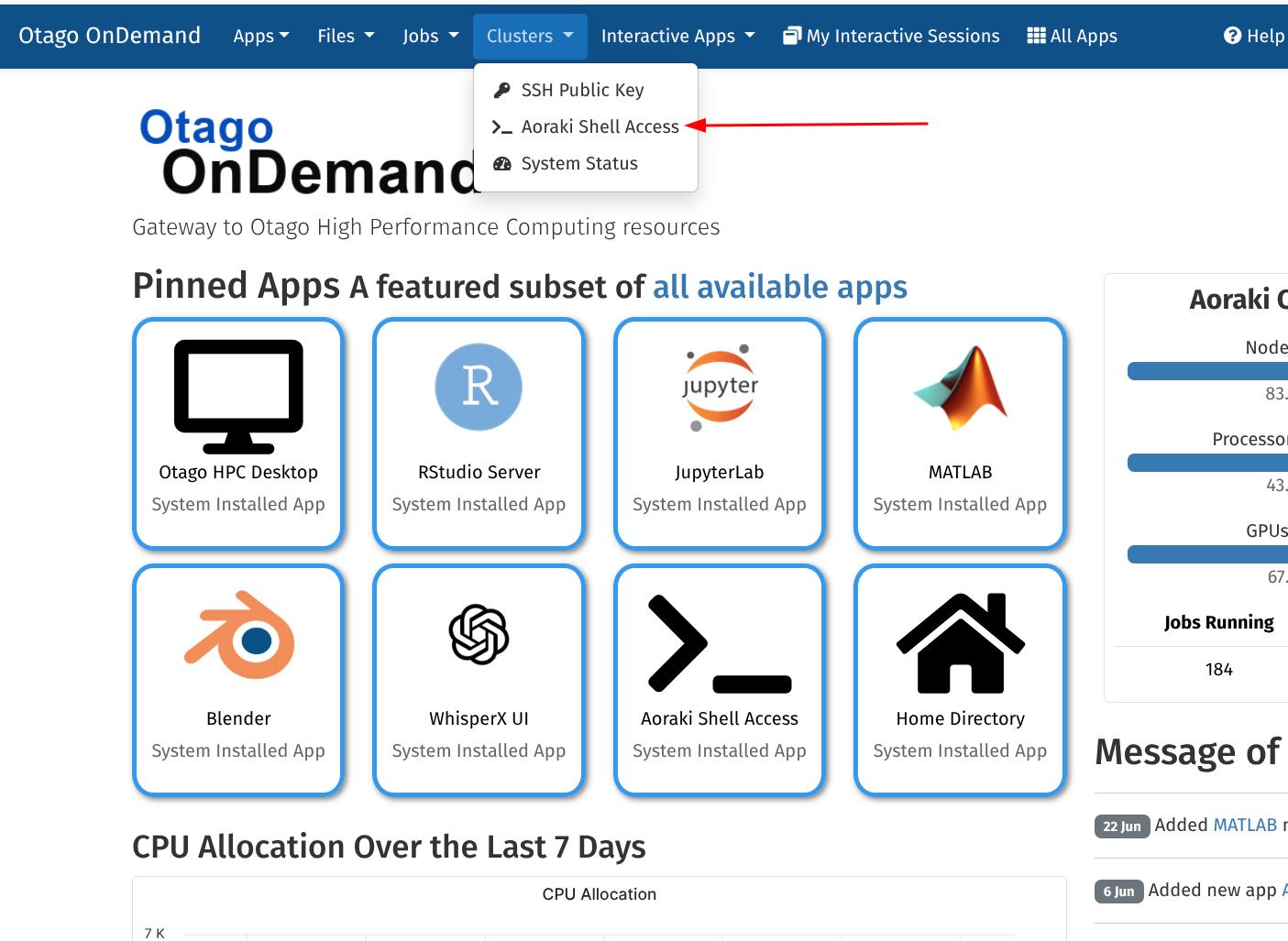Launch MATLAB via its logo icon

coord(960,388)
